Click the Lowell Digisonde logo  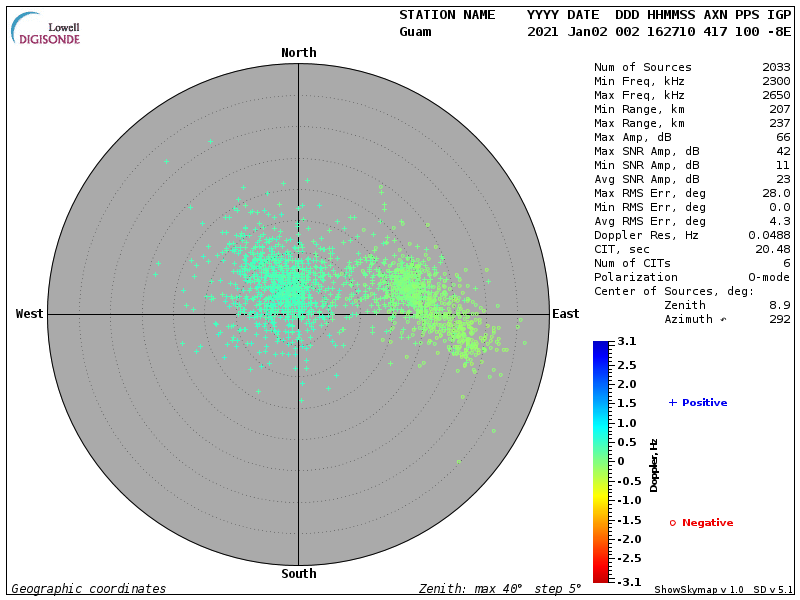pyautogui.click(x=47, y=29)
